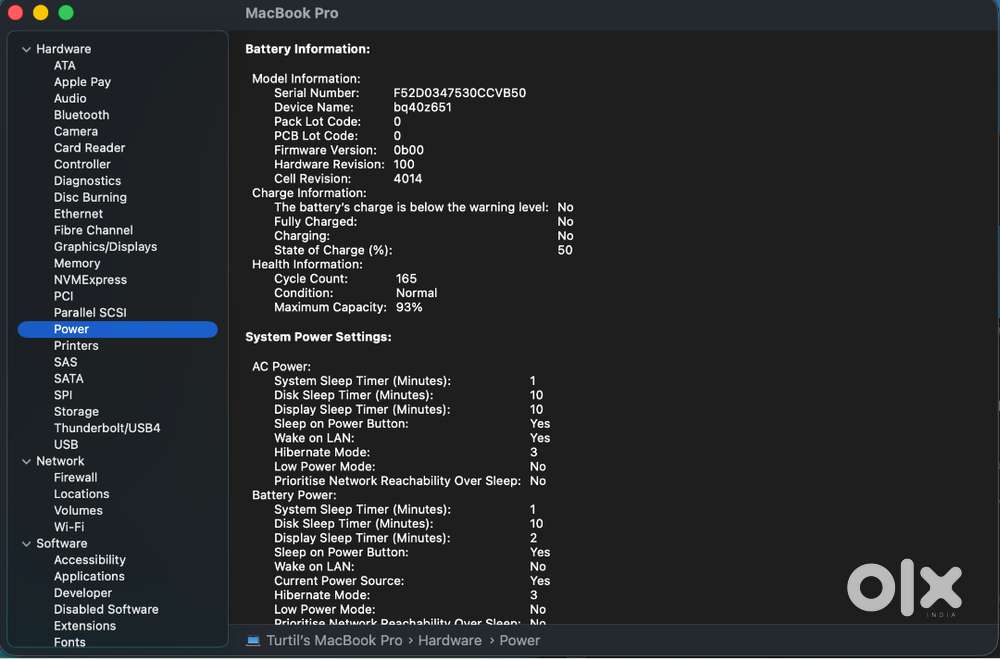The height and width of the screenshot is (659, 1000).
Task: Open Apple Pay hardware info
Action: click(82, 82)
